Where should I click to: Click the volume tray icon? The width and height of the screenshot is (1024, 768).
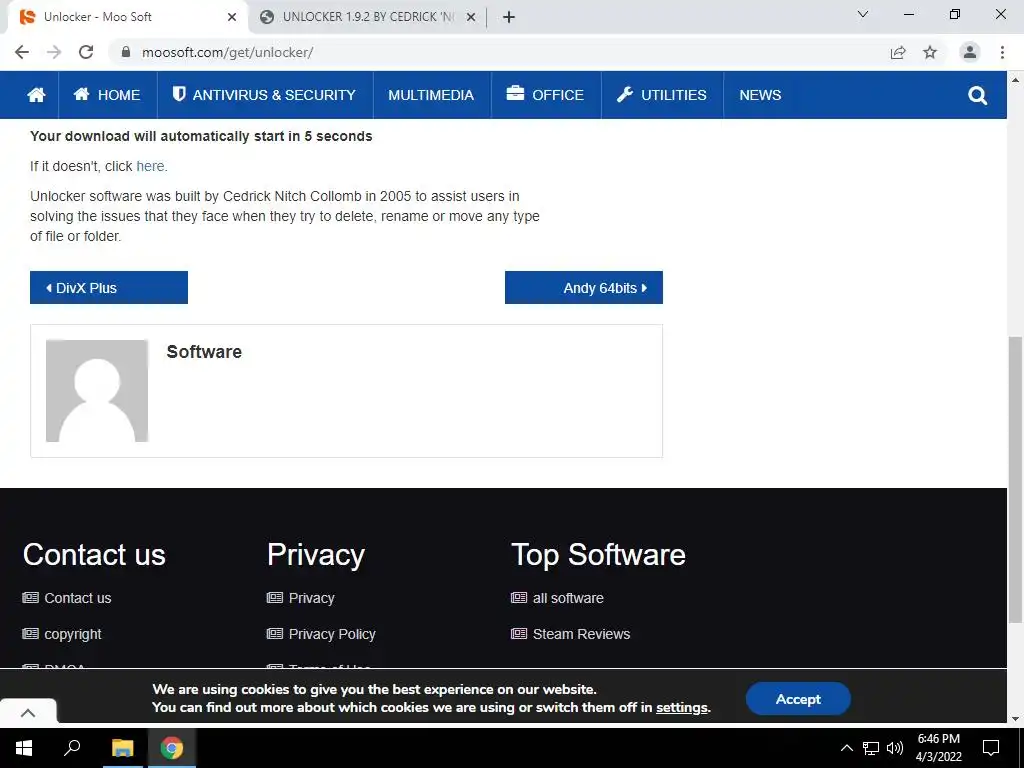[895, 748]
